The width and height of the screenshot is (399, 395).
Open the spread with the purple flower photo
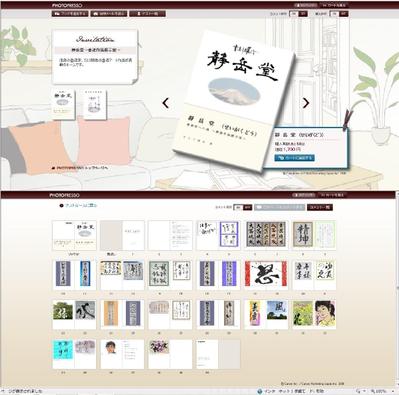click(170, 354)
